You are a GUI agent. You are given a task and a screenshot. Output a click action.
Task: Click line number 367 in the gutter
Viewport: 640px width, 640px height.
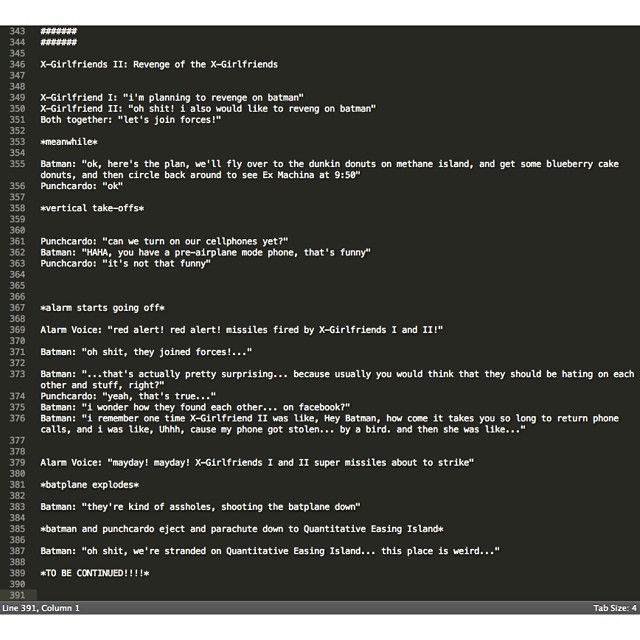pyautogui.click(x=17, y=307)
